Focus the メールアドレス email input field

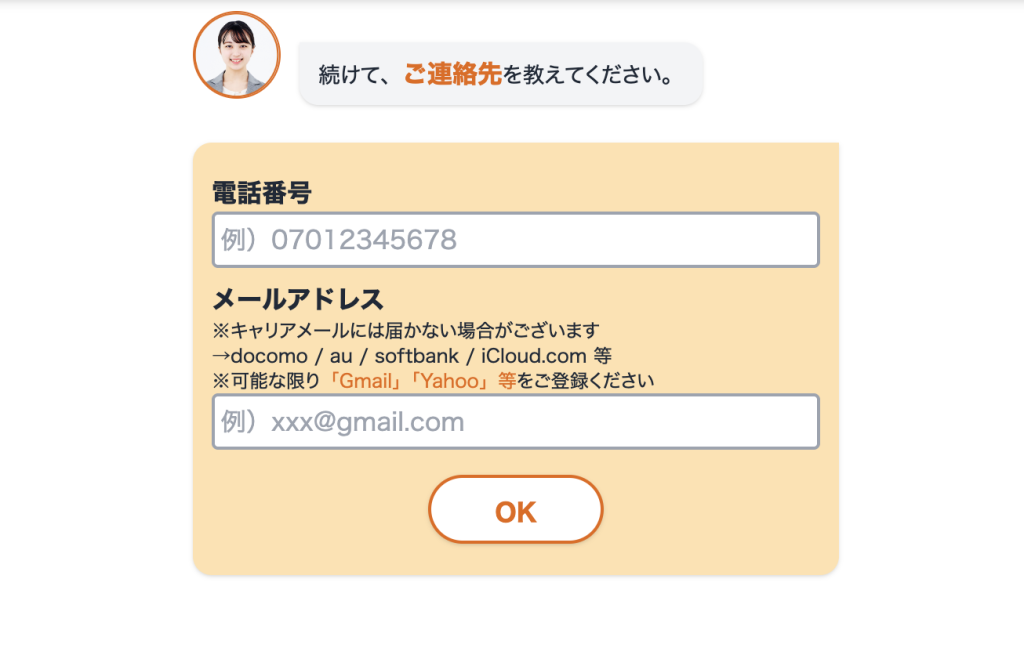(516, 422)
